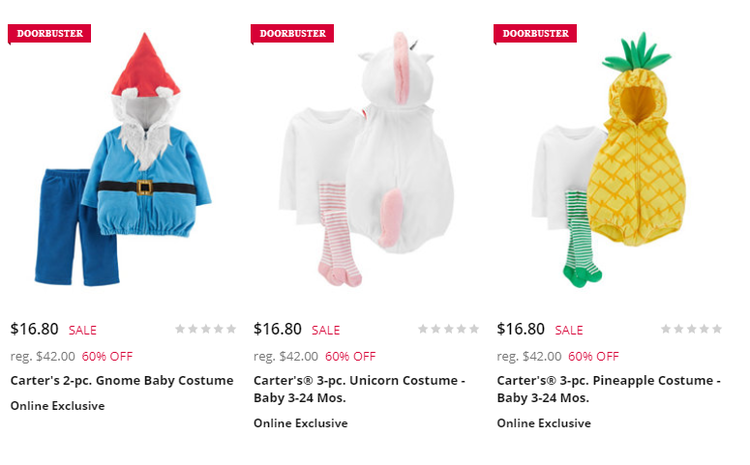The image size is (750, 465).
Task: Click 60% OFF label under unicorn costume
Action: (x=350, y=356)
